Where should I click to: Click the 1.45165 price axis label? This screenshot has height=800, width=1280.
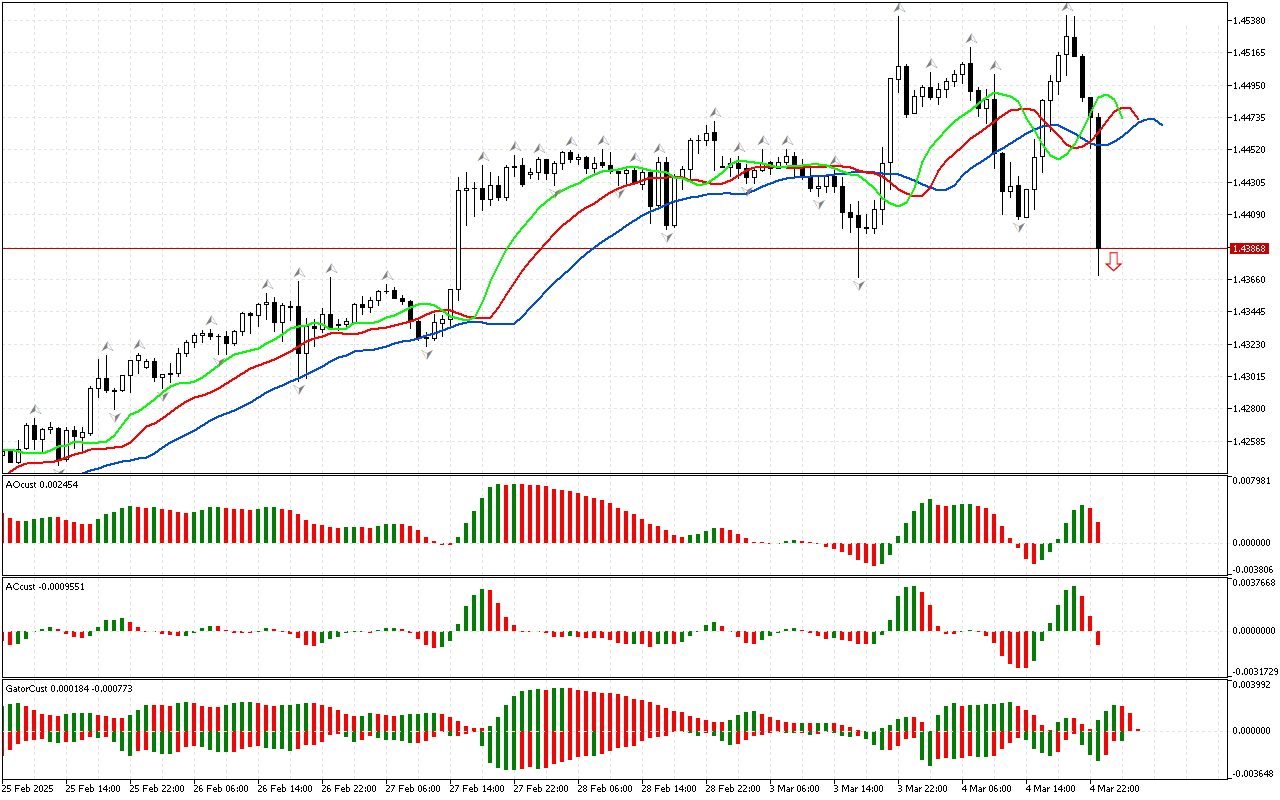(x=1250, y=53)
